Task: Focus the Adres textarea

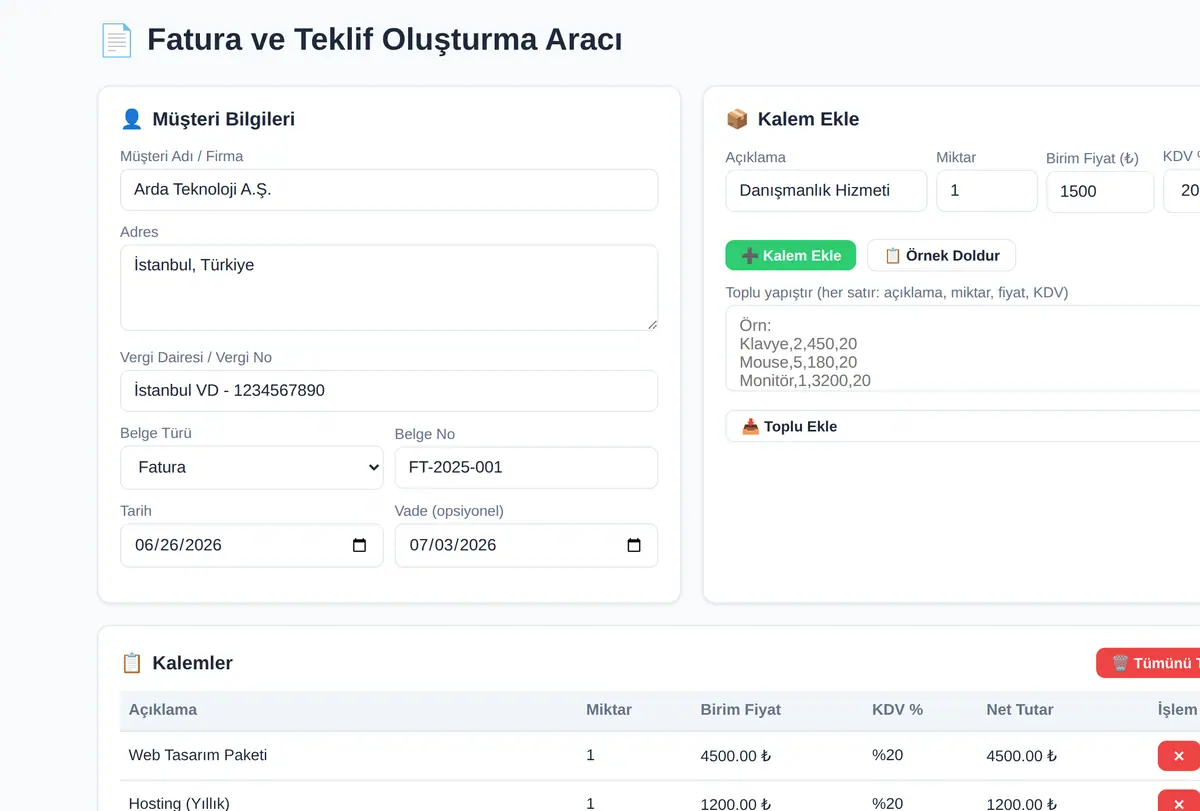Action: (389, 288)
